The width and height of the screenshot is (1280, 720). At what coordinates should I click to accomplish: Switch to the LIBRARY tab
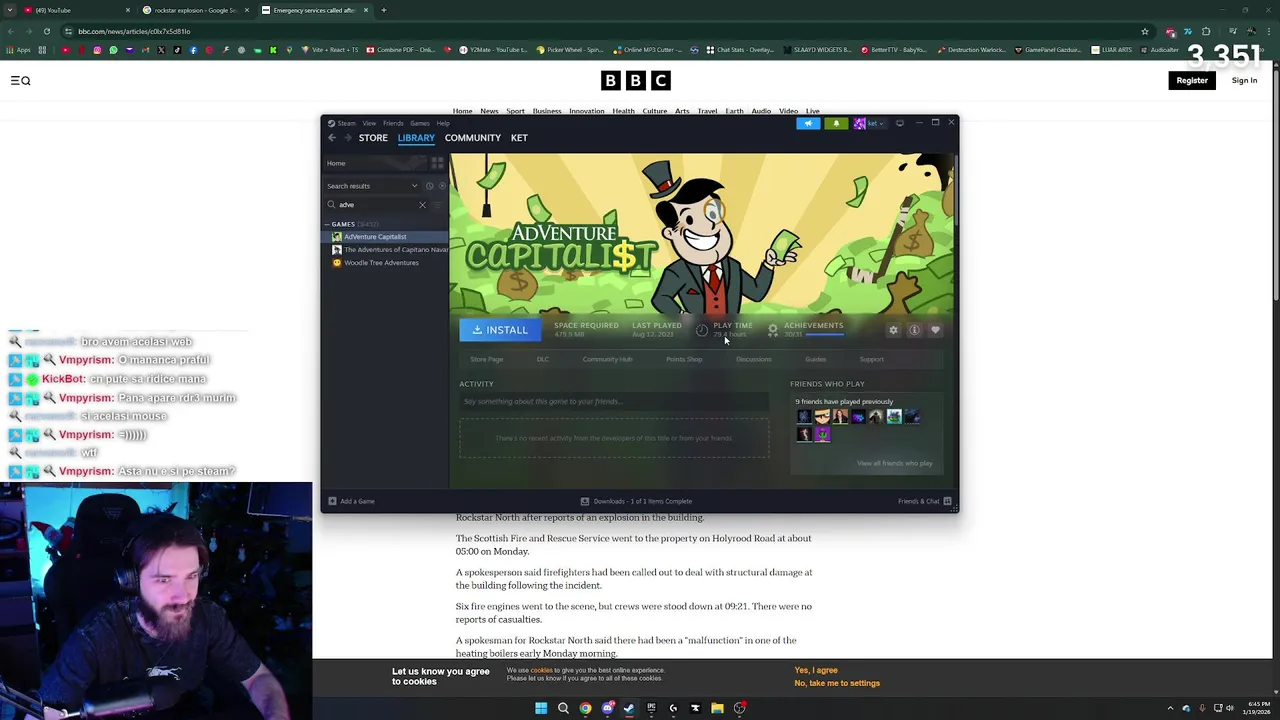pos(416,138)
